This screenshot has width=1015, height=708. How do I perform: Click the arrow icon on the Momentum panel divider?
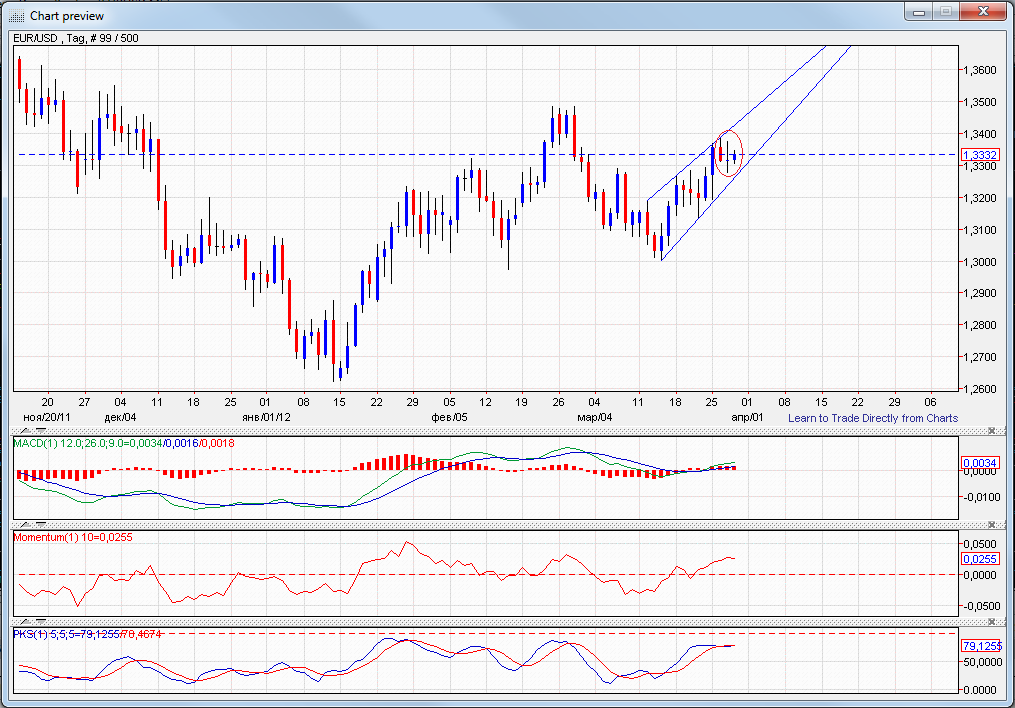click(25, 525)
